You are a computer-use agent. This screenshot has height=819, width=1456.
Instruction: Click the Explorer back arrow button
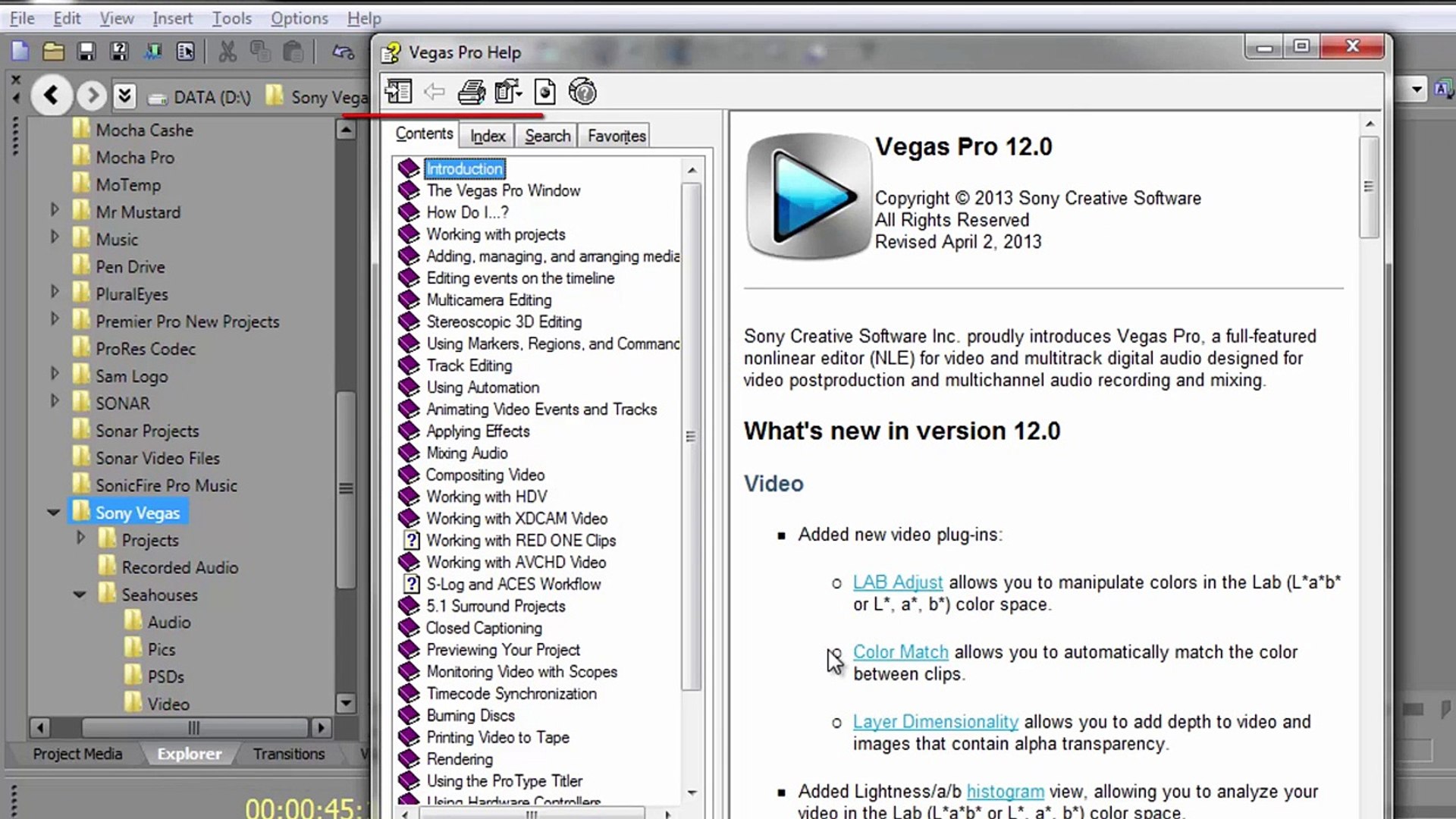[x=52, y=96]
